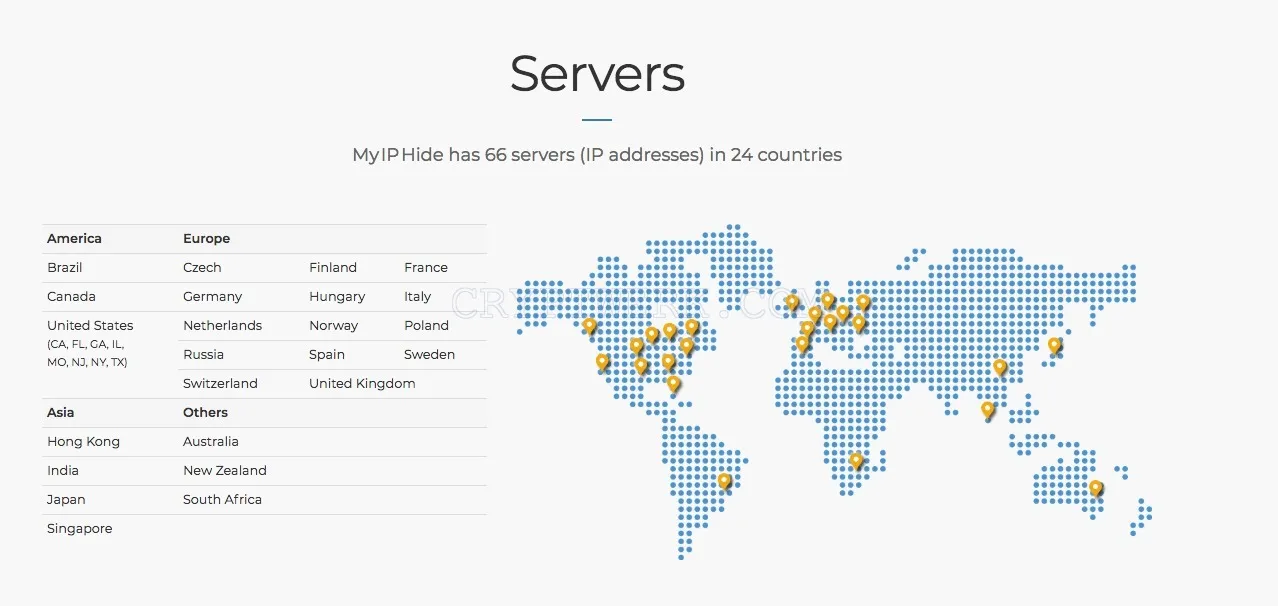Select Finland in the Europe list
Viewport: 1278px width, 606px height.
point(333,268)
